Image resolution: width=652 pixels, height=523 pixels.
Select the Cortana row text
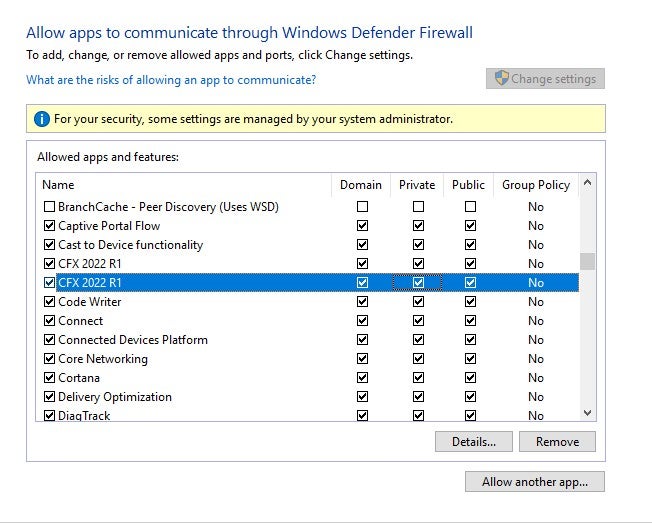(x=79, y=378)
